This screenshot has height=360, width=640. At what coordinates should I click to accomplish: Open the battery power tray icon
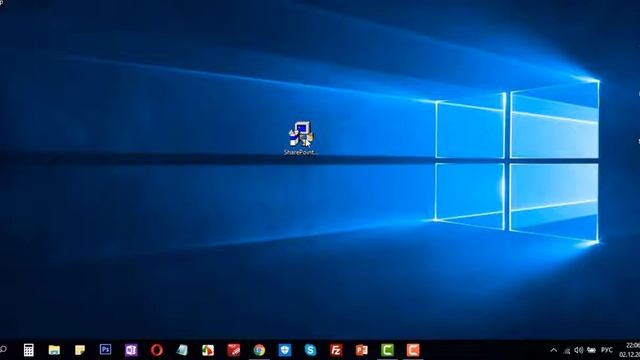tap(591, 350)
